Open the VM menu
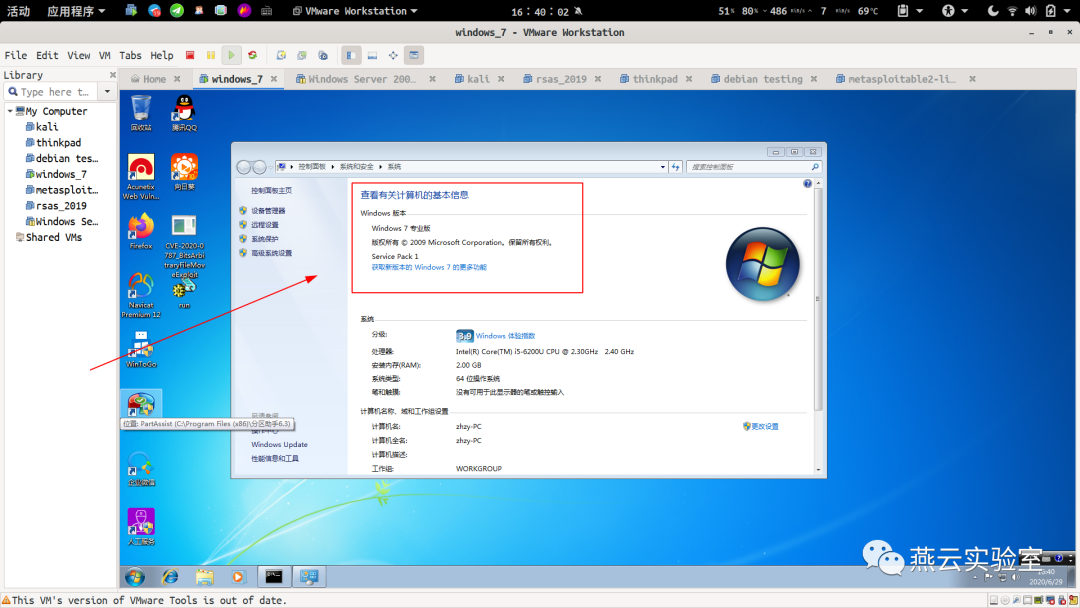The image size is (1080, 608). click(105, 55)
